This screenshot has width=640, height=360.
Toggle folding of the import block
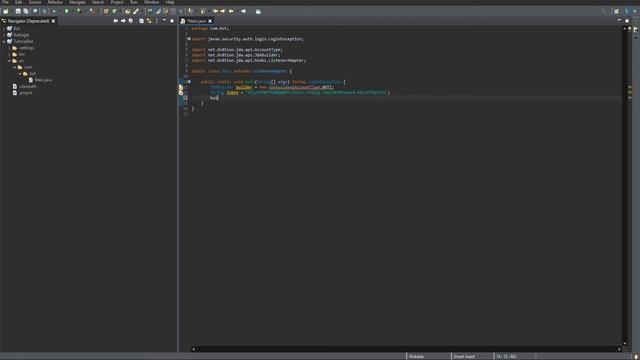(189, 39)
